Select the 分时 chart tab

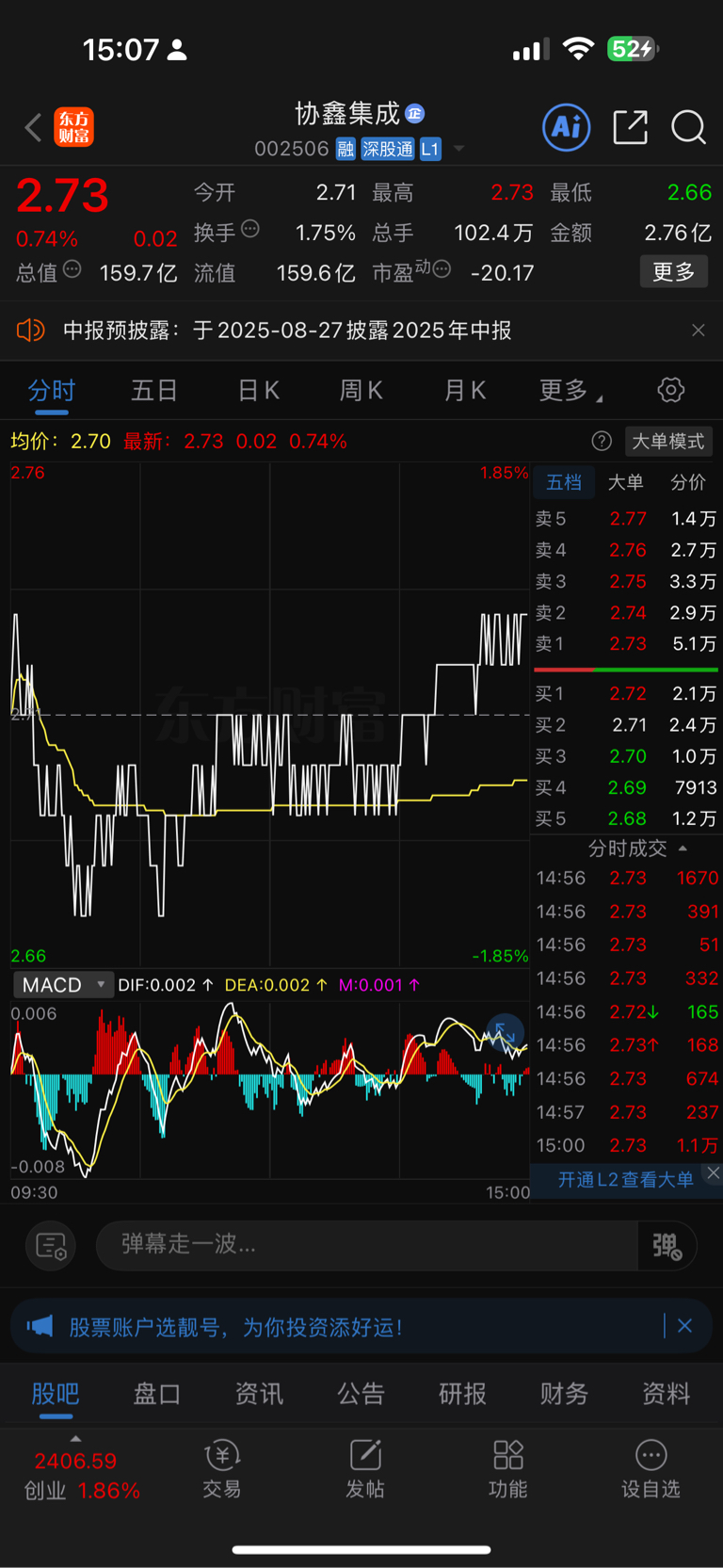pyautogui.click(x=52, y=390)
